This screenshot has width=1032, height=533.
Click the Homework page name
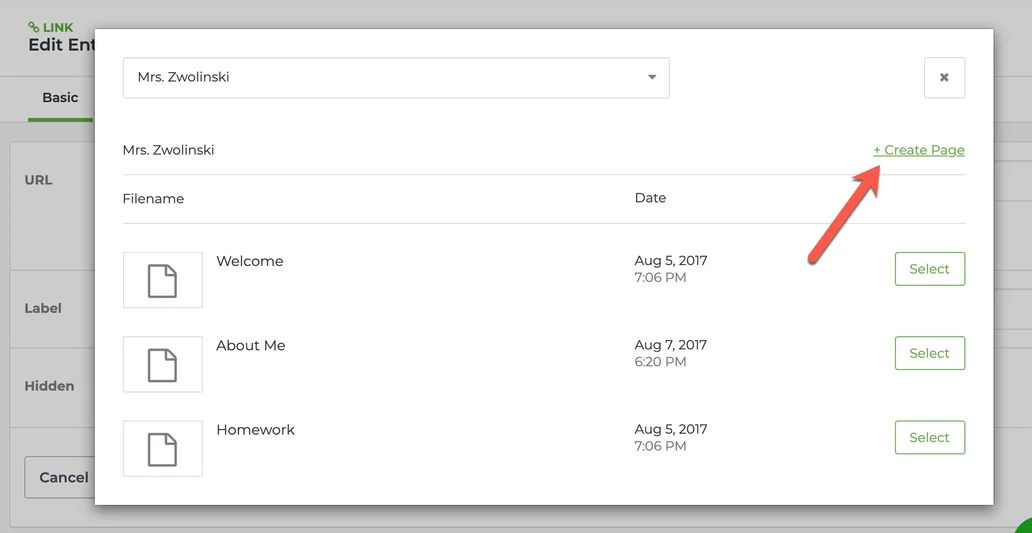tap(255, 430)
